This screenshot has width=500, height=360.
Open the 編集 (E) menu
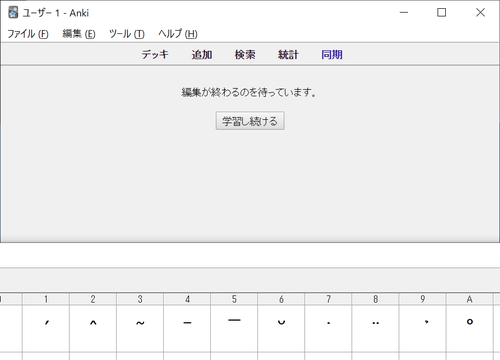click(79, 34)
